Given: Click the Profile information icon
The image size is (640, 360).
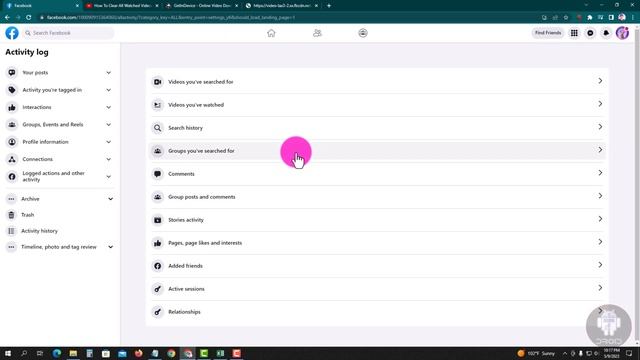Looking at the screenshot, I should [12, 142].
